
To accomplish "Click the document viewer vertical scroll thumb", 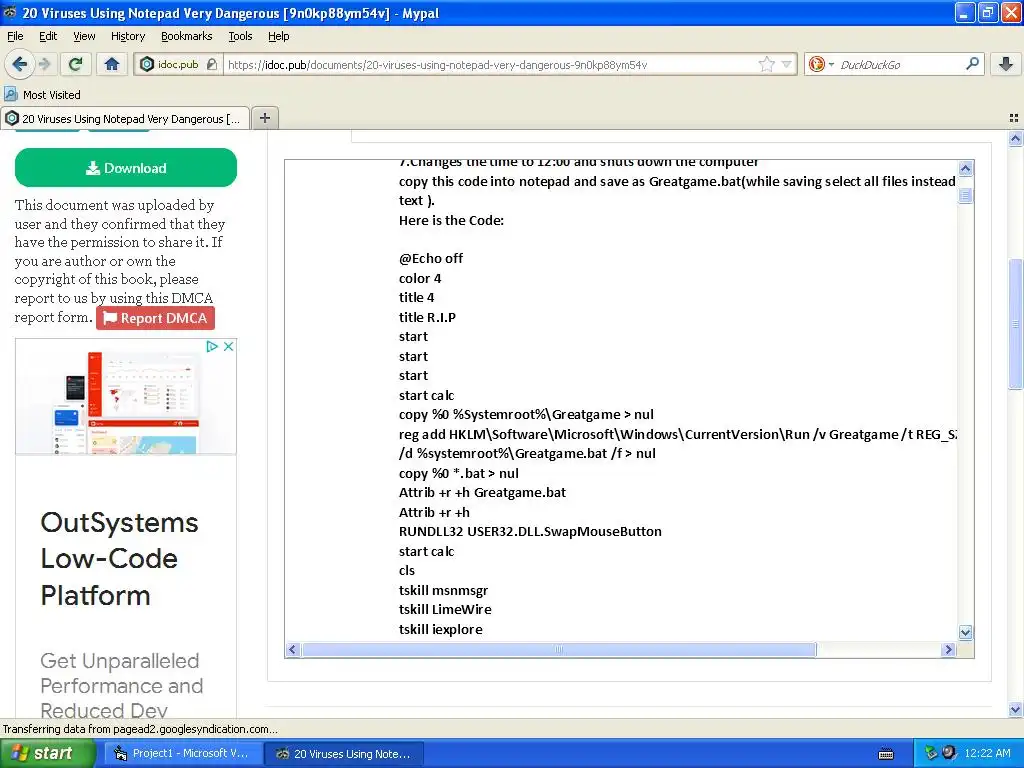I will (965, 195).
